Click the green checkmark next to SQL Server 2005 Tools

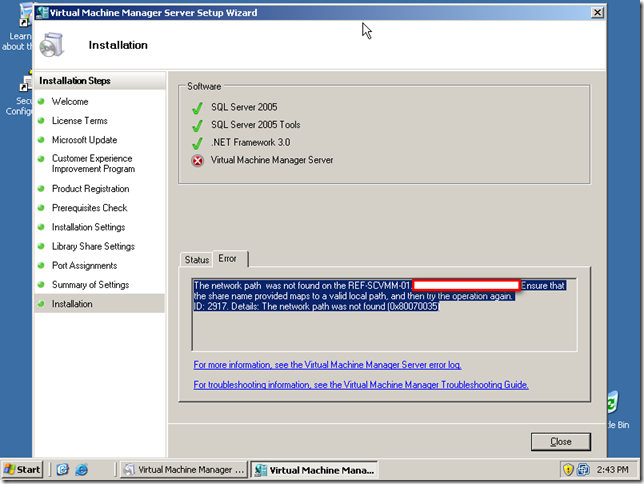coord(198,125)
